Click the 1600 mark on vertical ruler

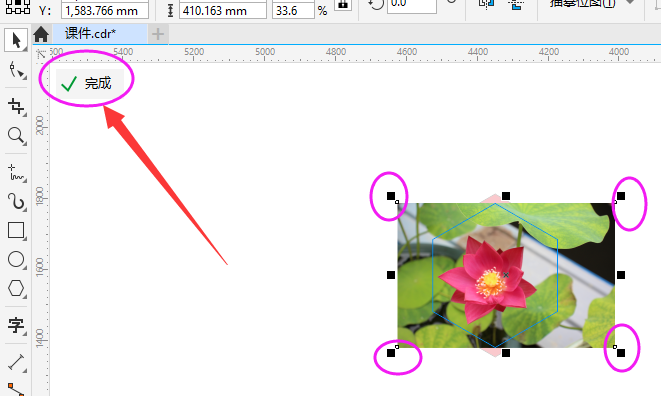pos(40,267)
